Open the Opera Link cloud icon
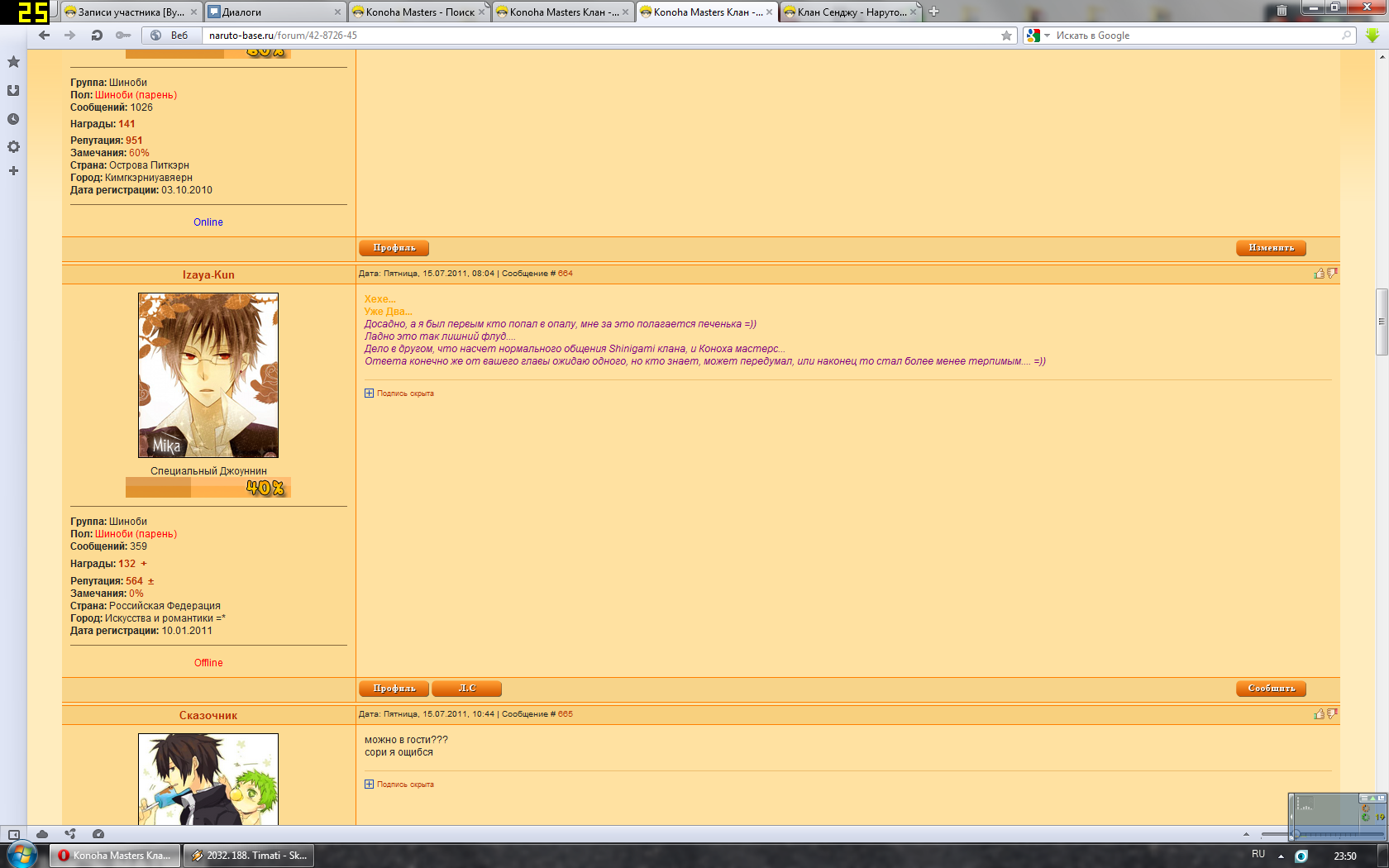Screen dimensions: 1389x868 pos(42,834)
